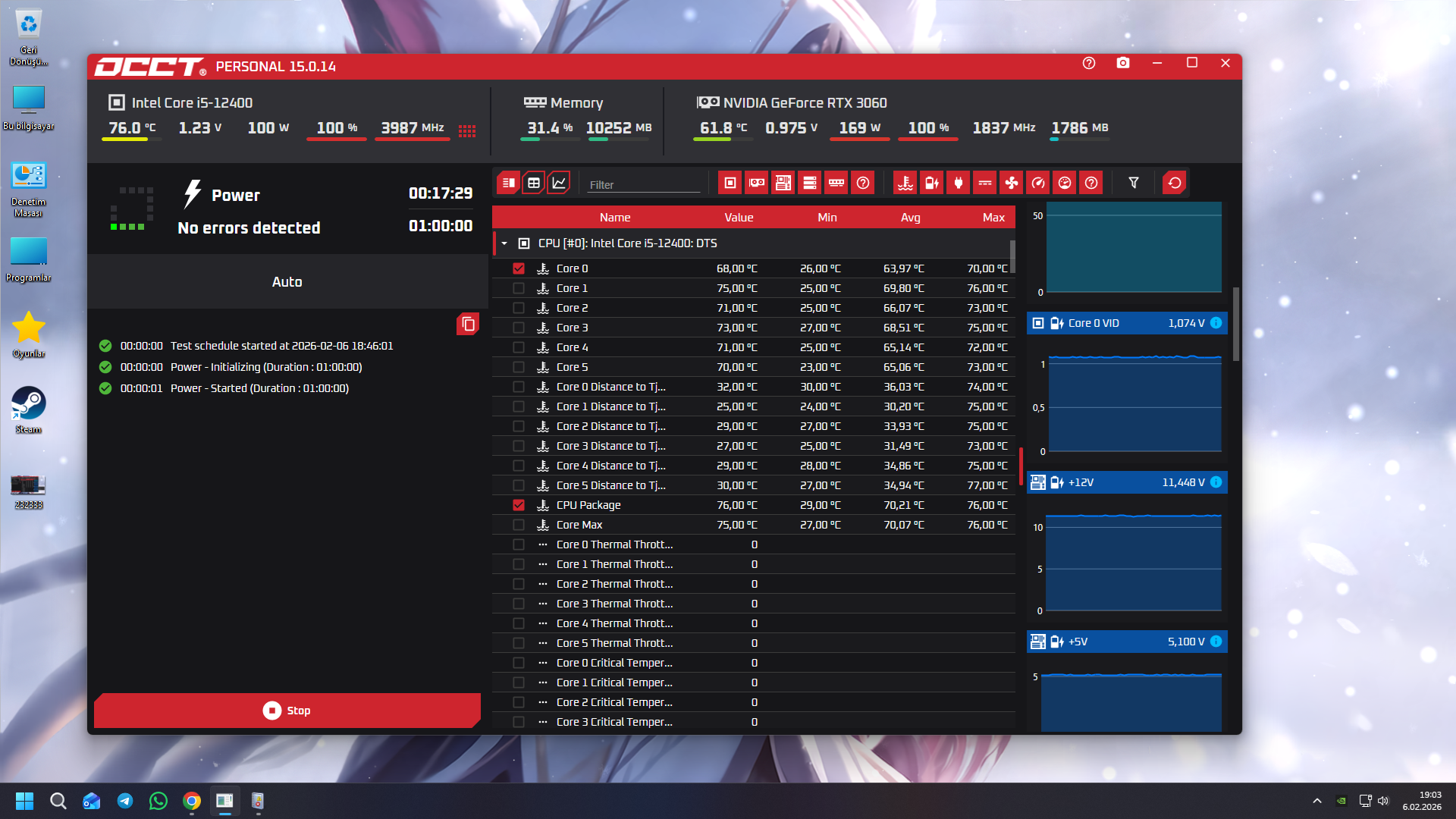Screen dimensions: 1456x819
Task: Click the GPU 61.8 °C temperature reading
Action: click(x=723, y=128)
